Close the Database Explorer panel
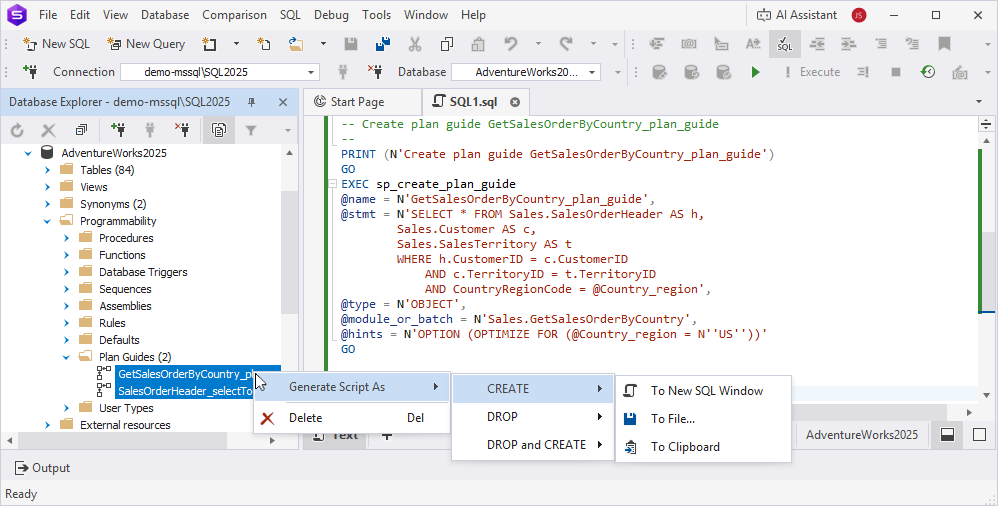Viewport: 998px width, 506px height. coord(283,102)
